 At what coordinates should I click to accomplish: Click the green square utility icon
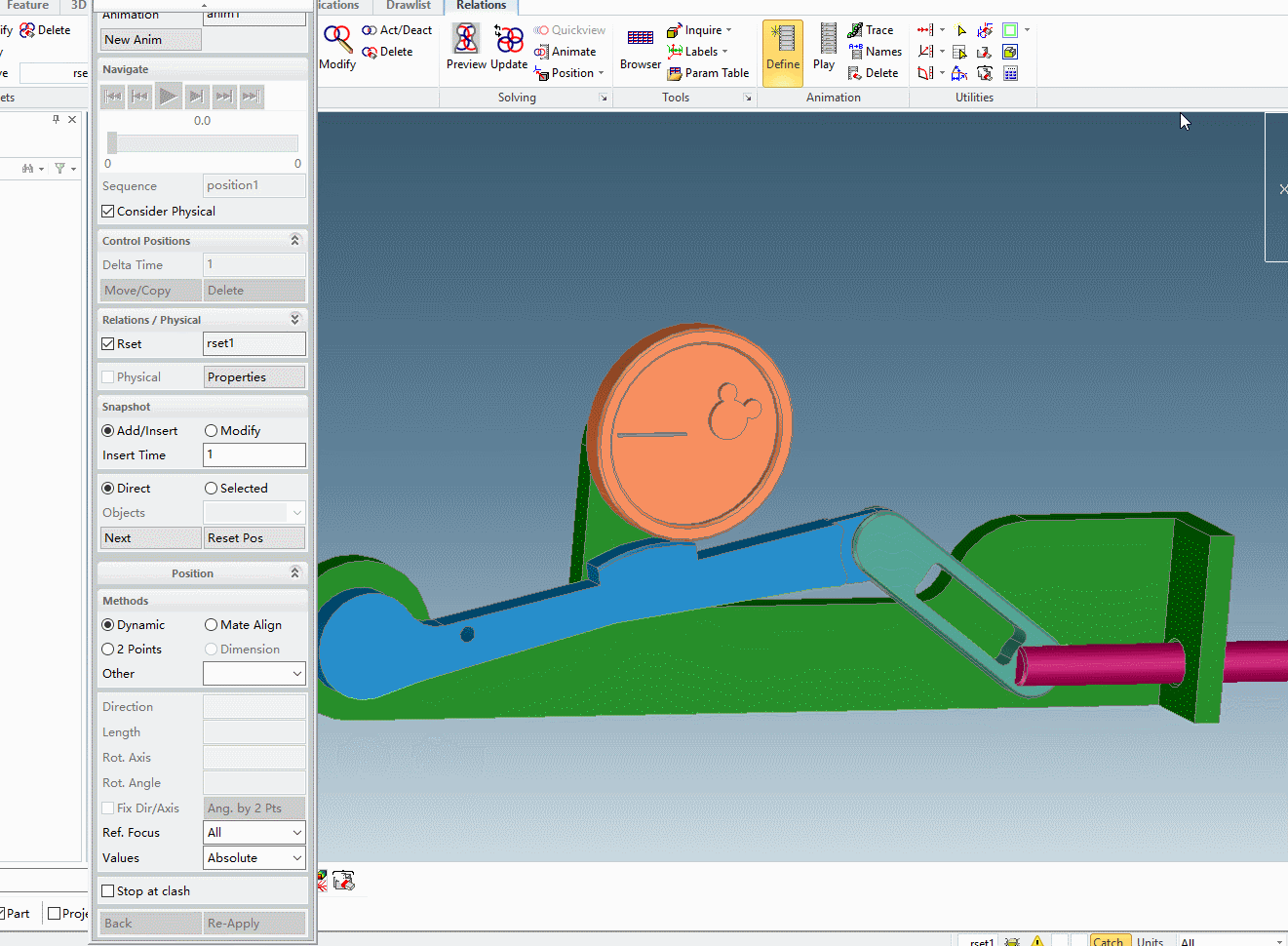[x=1010, y=30]
